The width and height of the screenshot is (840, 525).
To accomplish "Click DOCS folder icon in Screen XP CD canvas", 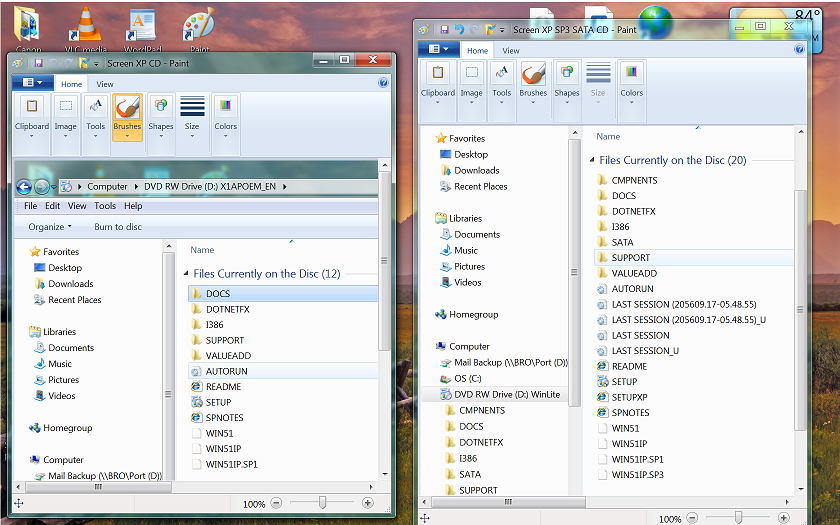I will 197,294.
